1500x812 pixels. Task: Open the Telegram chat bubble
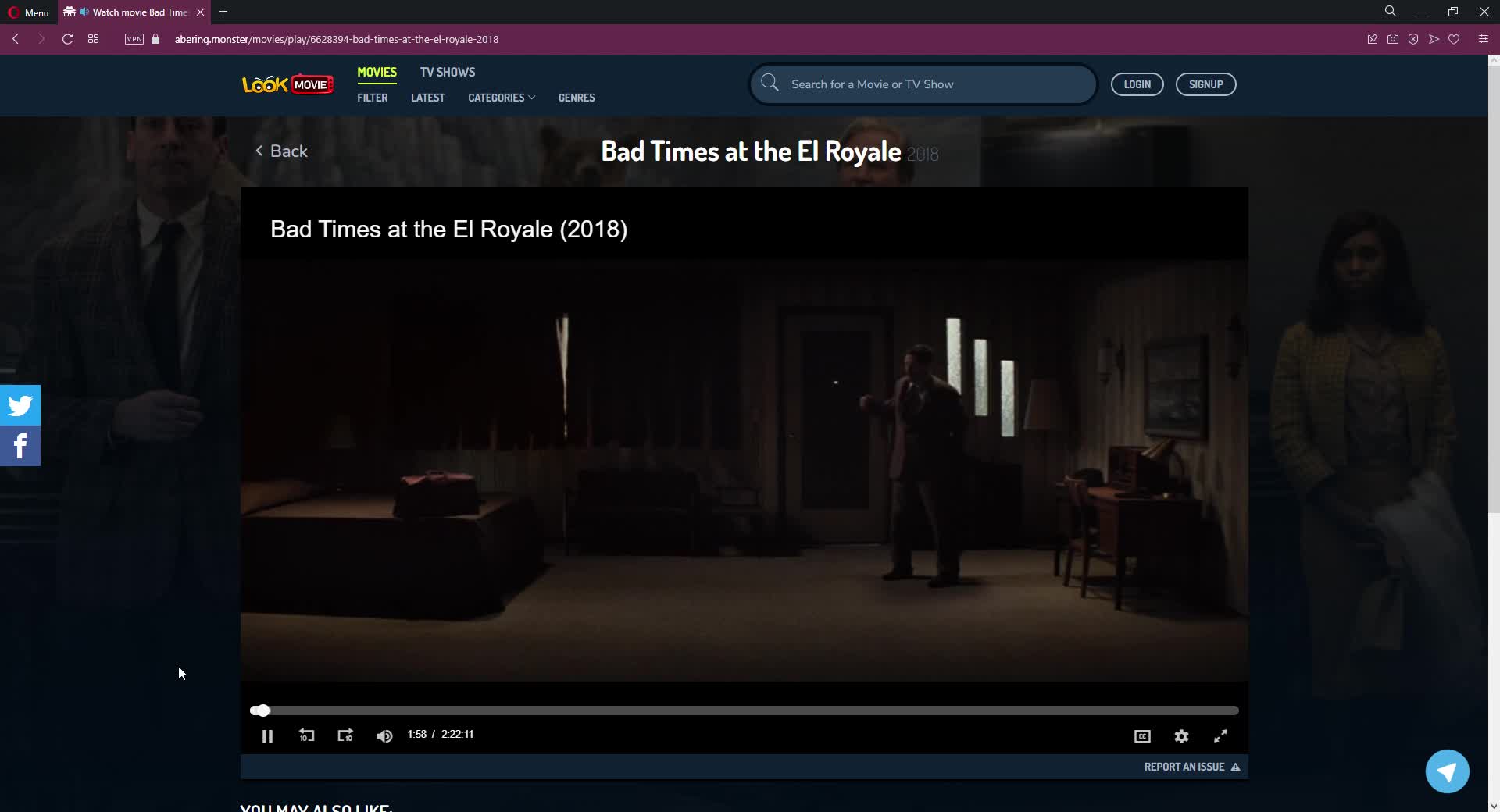[1447, 771]
